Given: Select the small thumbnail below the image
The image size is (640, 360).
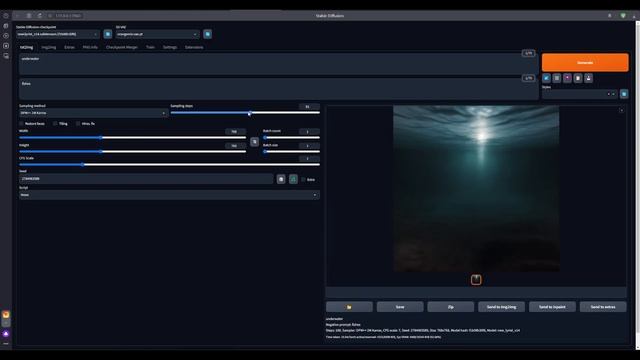Looking at the screenshot, I should [476, 280].
